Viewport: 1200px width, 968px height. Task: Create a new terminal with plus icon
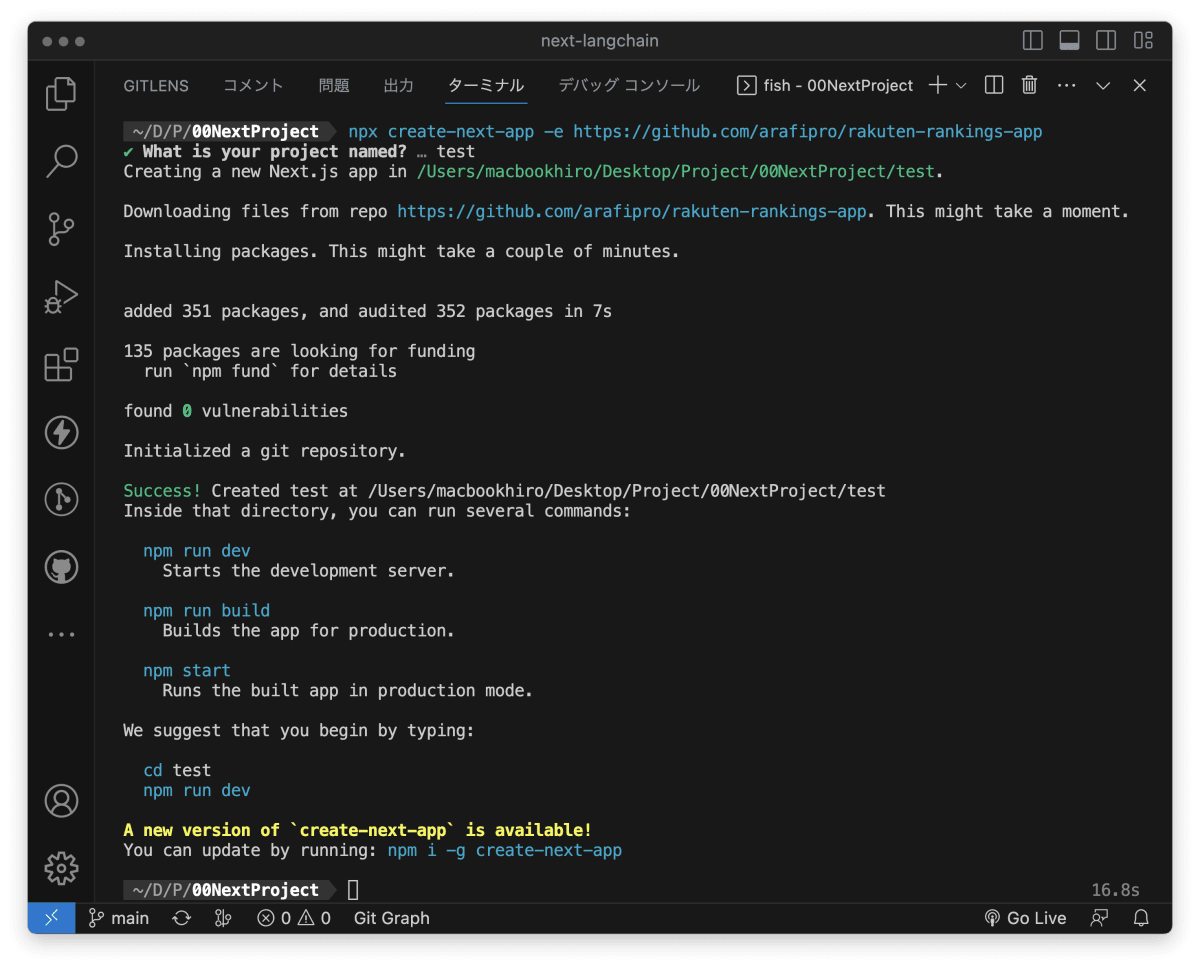937,86
